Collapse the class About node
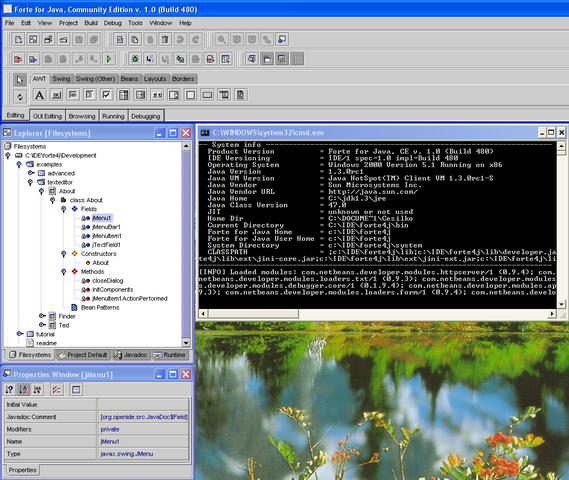 click(x=53, y=200)
